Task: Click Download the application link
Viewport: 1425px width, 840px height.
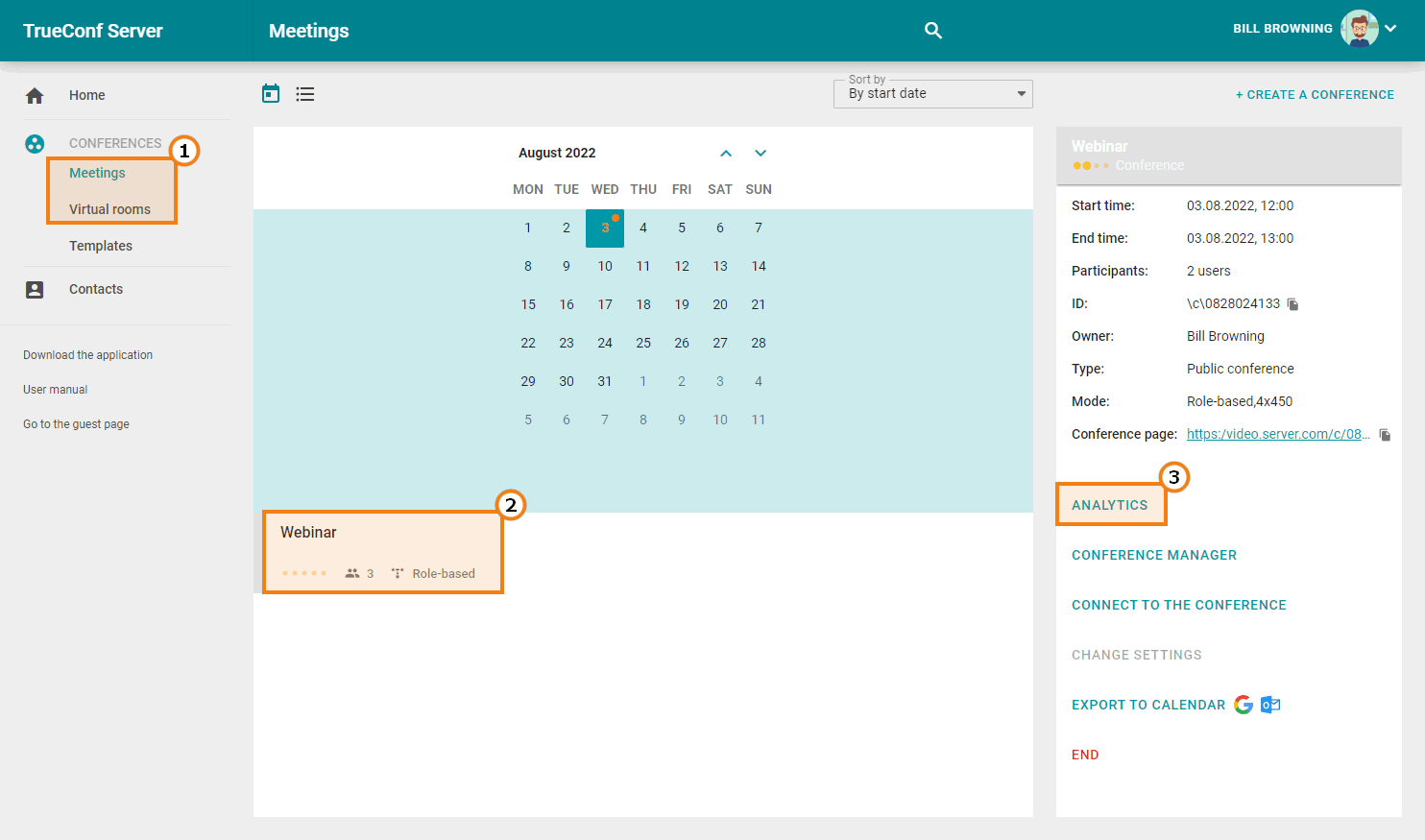Action: click(x=87, y=355)
